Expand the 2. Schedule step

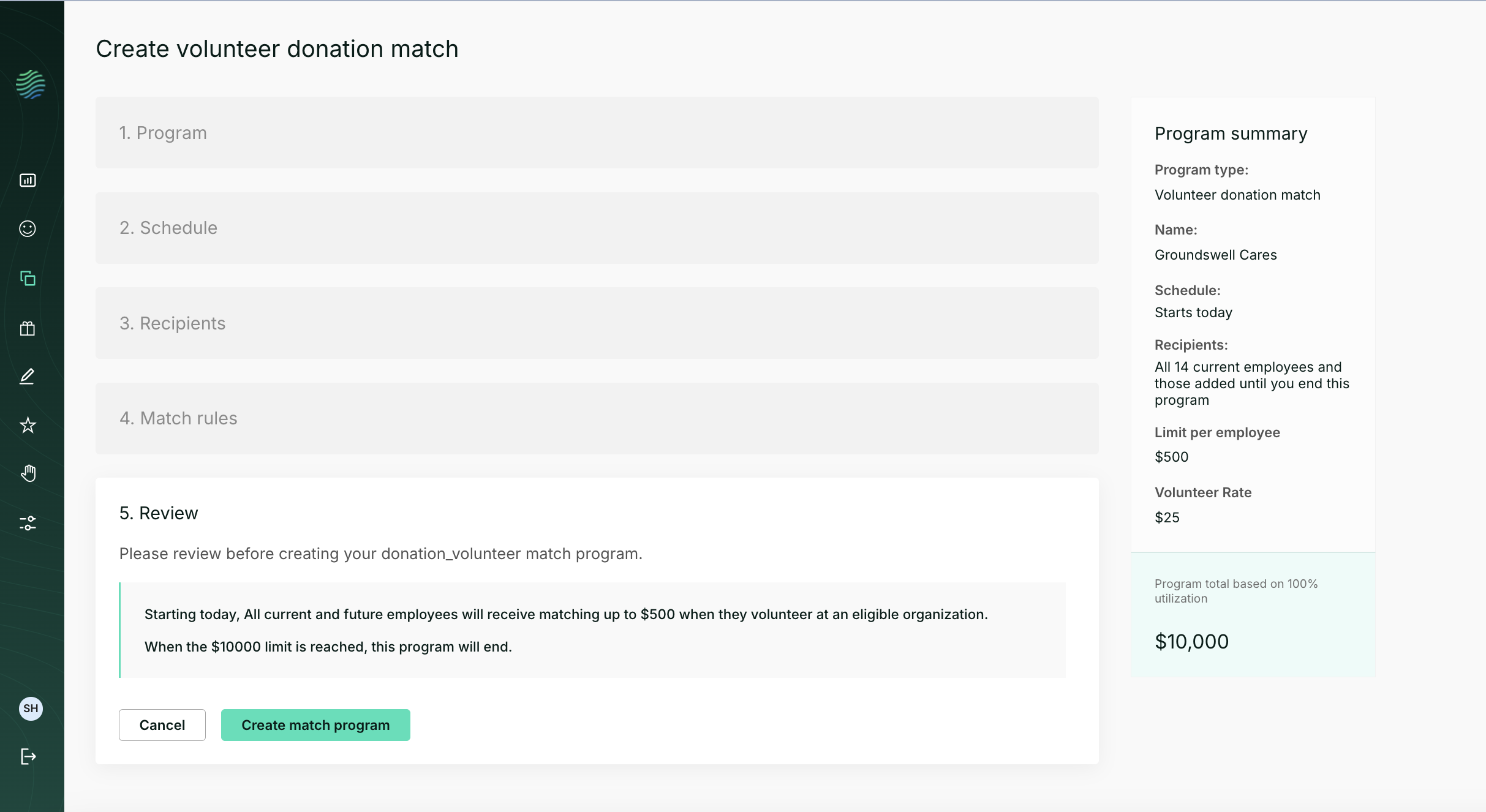597,228
